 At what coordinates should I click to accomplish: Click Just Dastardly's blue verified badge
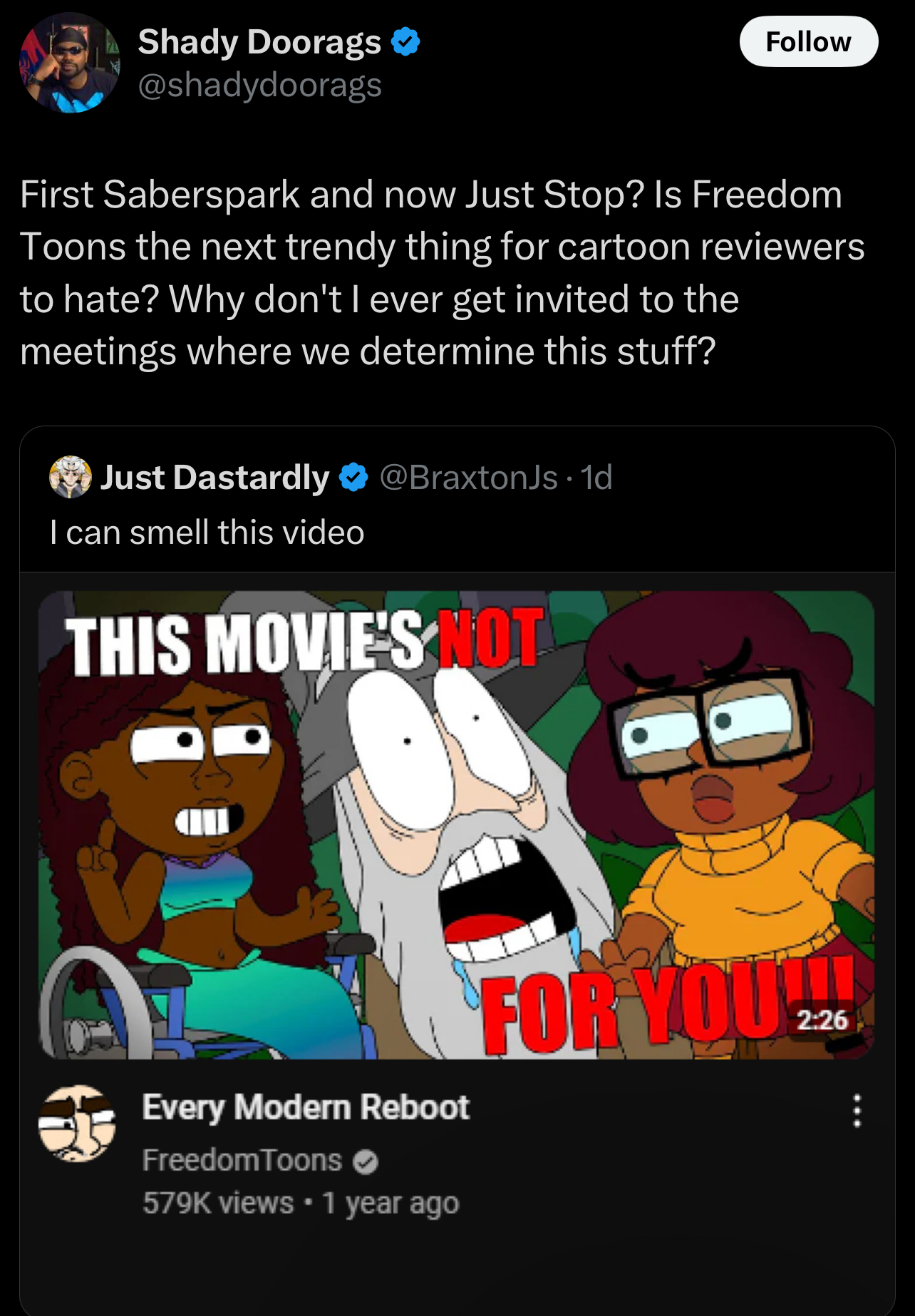tap(353, 478)
